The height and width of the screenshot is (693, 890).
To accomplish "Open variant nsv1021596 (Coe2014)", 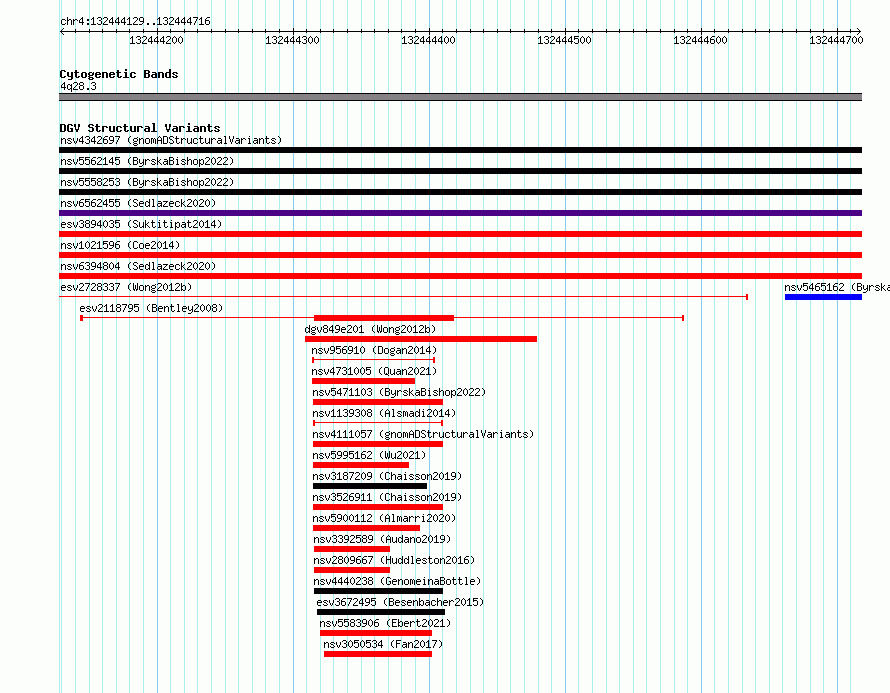I will 120,245.
